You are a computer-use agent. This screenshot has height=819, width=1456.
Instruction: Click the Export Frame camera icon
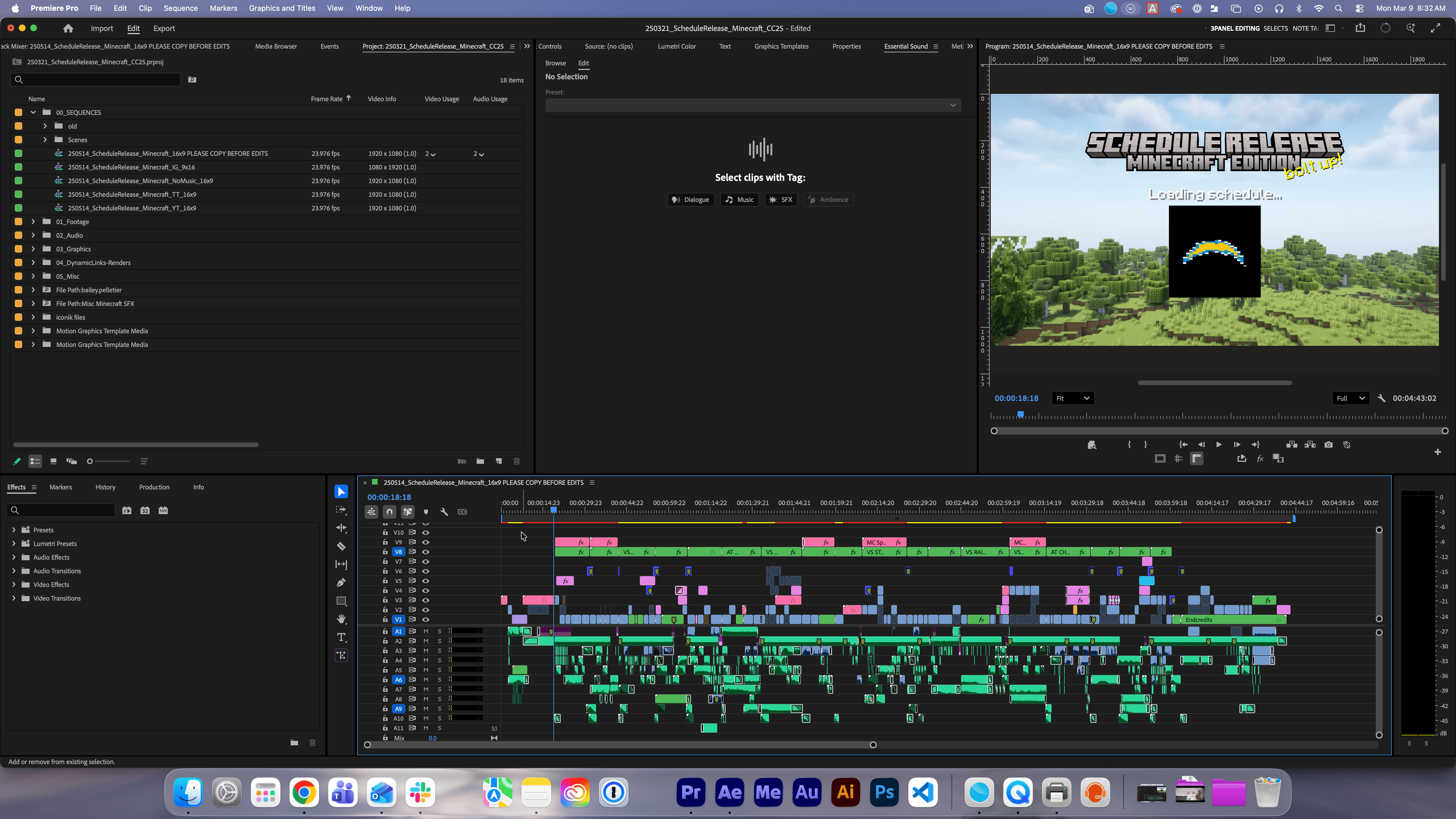[x=1328, y=445]
